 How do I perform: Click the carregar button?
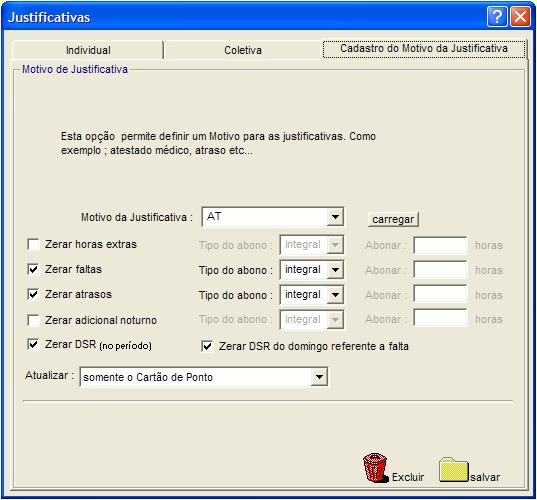[x=393, y=219]
